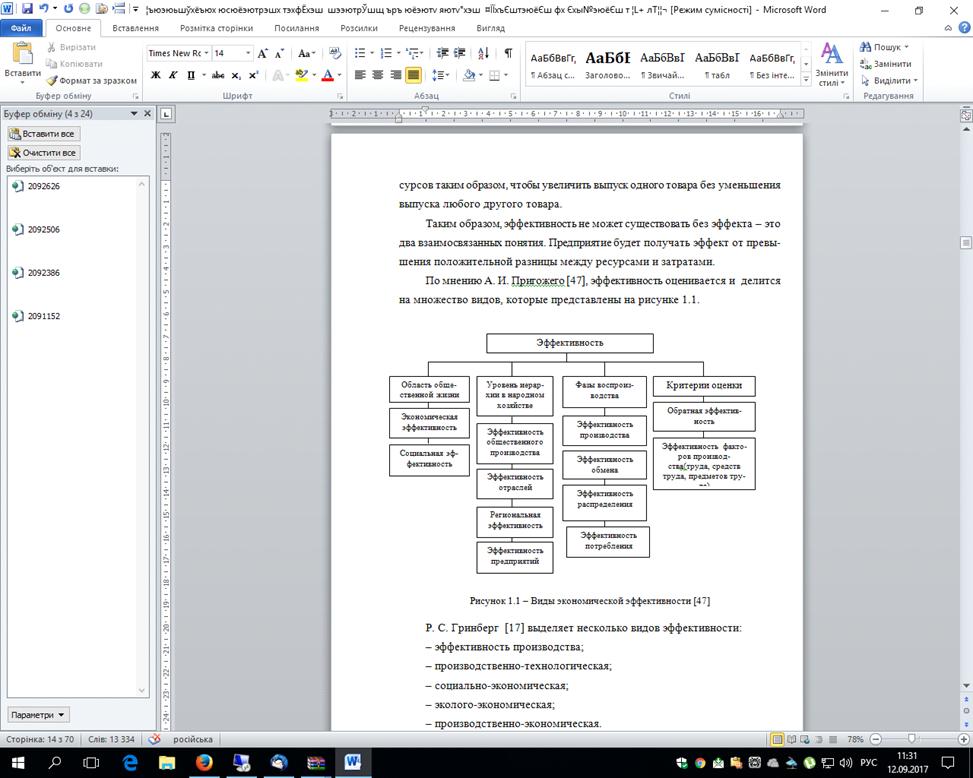Click the Format Painter (Формат за зразком)
973x778 pixels.
(x=91, y=80)
